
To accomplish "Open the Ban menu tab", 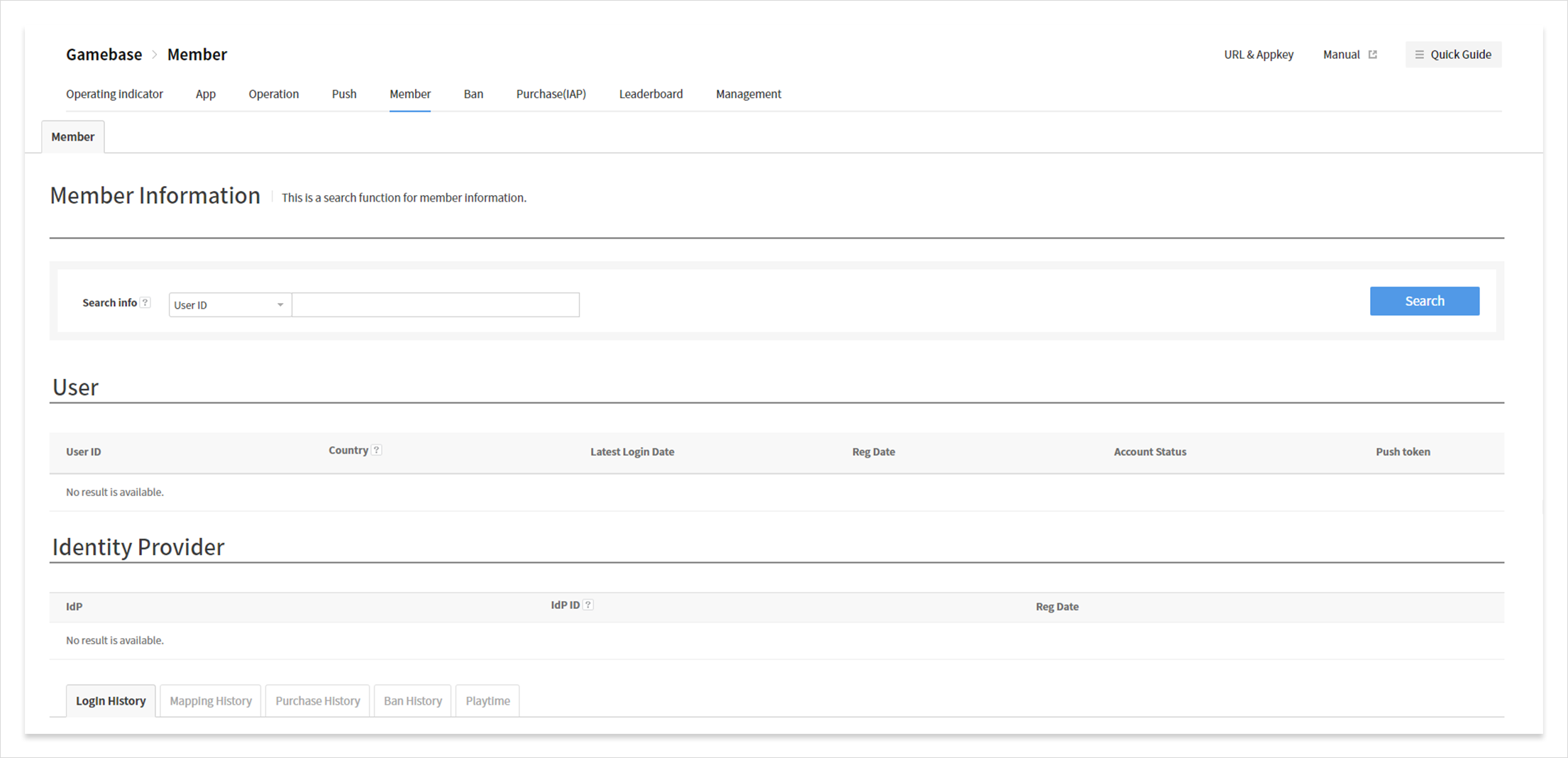I will tap(473, 94).
